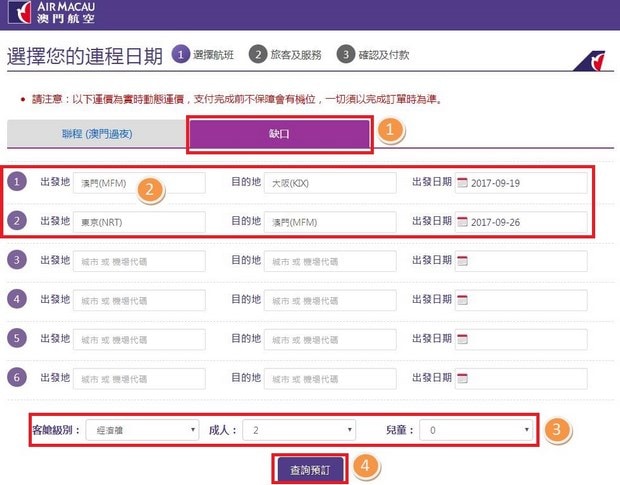Click row 5 出發日期 date input
This screenshot has width=620, height=485.
(x=521, y=339)
